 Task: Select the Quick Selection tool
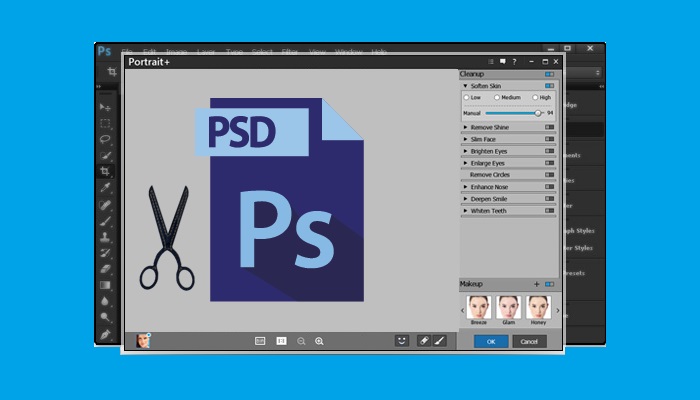[x=105, y=155]
